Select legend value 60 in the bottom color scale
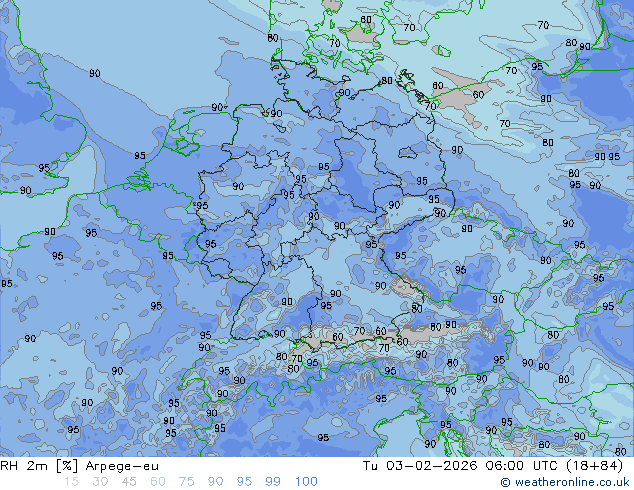Screen dimensions: 634x490 click(158, 482)
